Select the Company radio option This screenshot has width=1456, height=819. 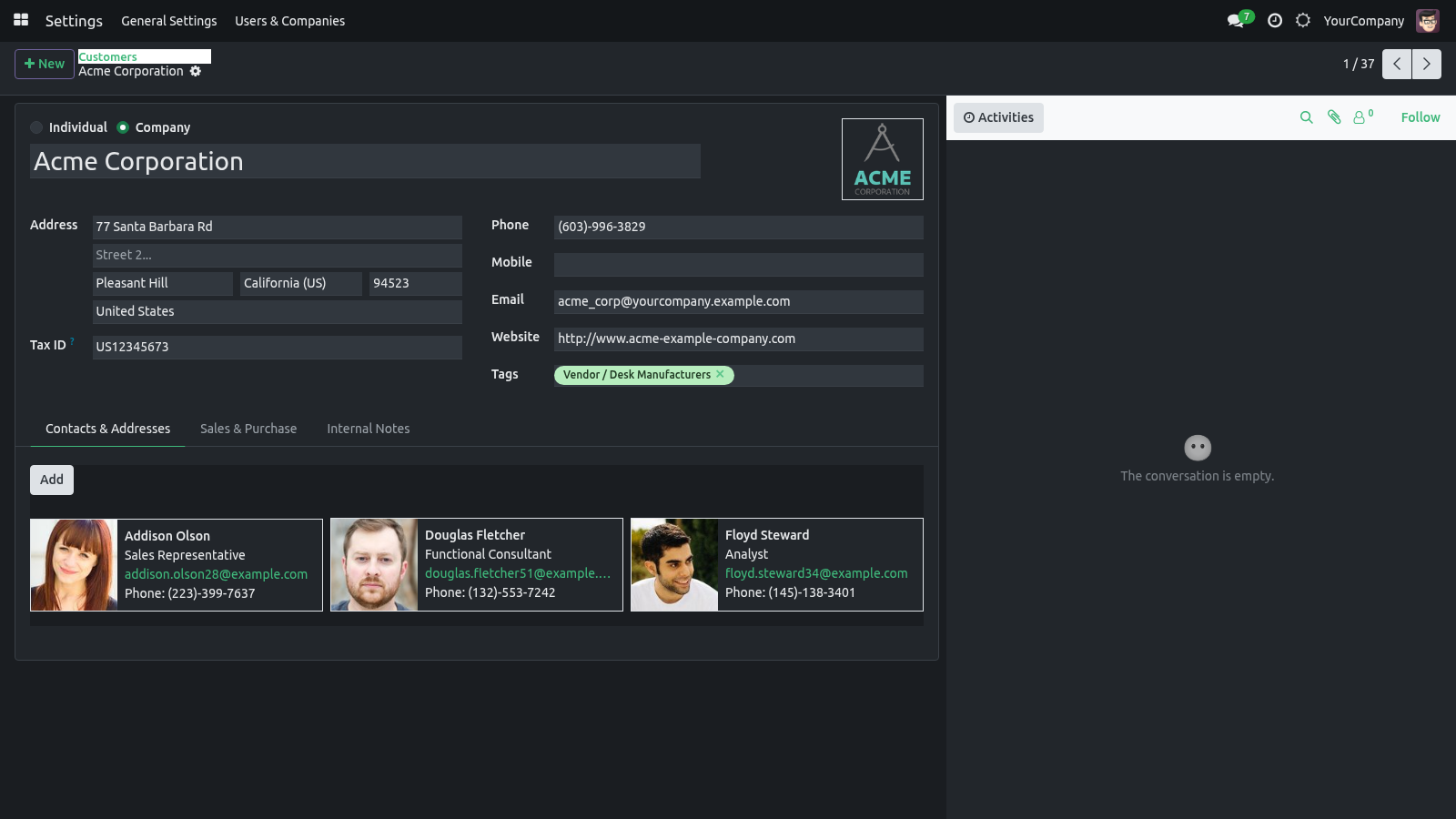123,127
